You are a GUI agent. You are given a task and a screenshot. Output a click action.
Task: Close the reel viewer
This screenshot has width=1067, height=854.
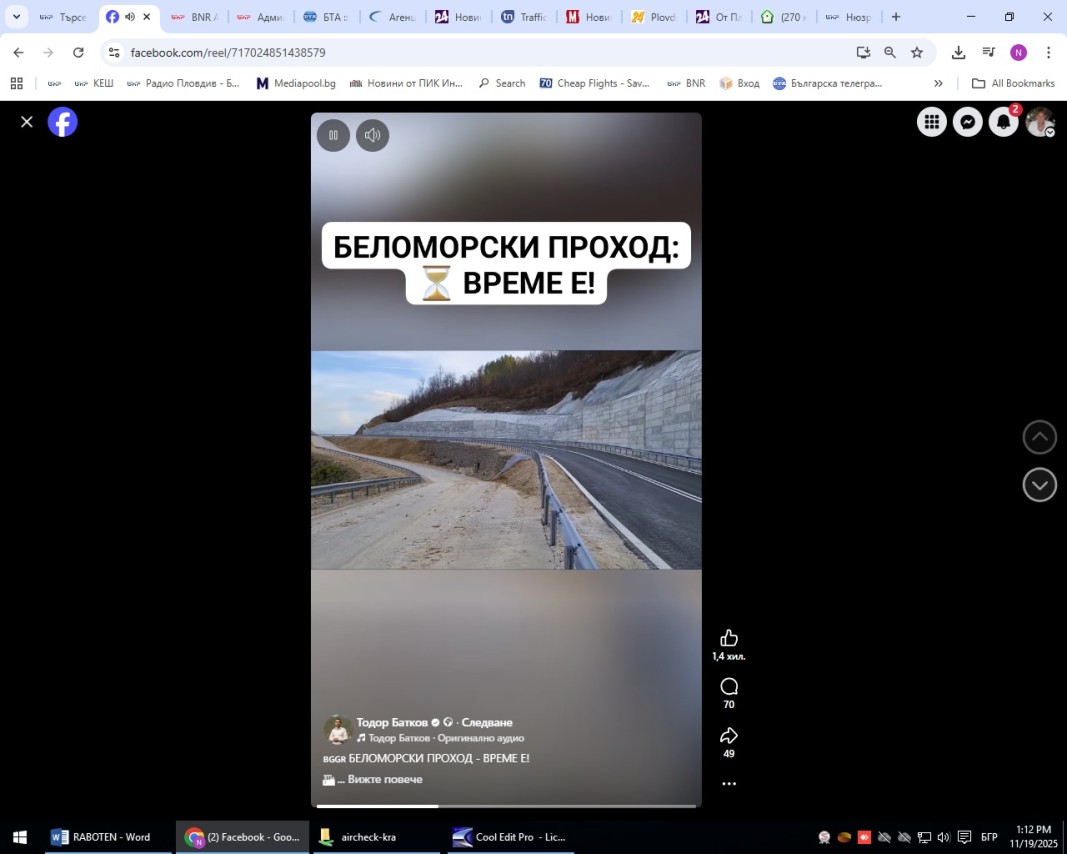click(27, 122)
